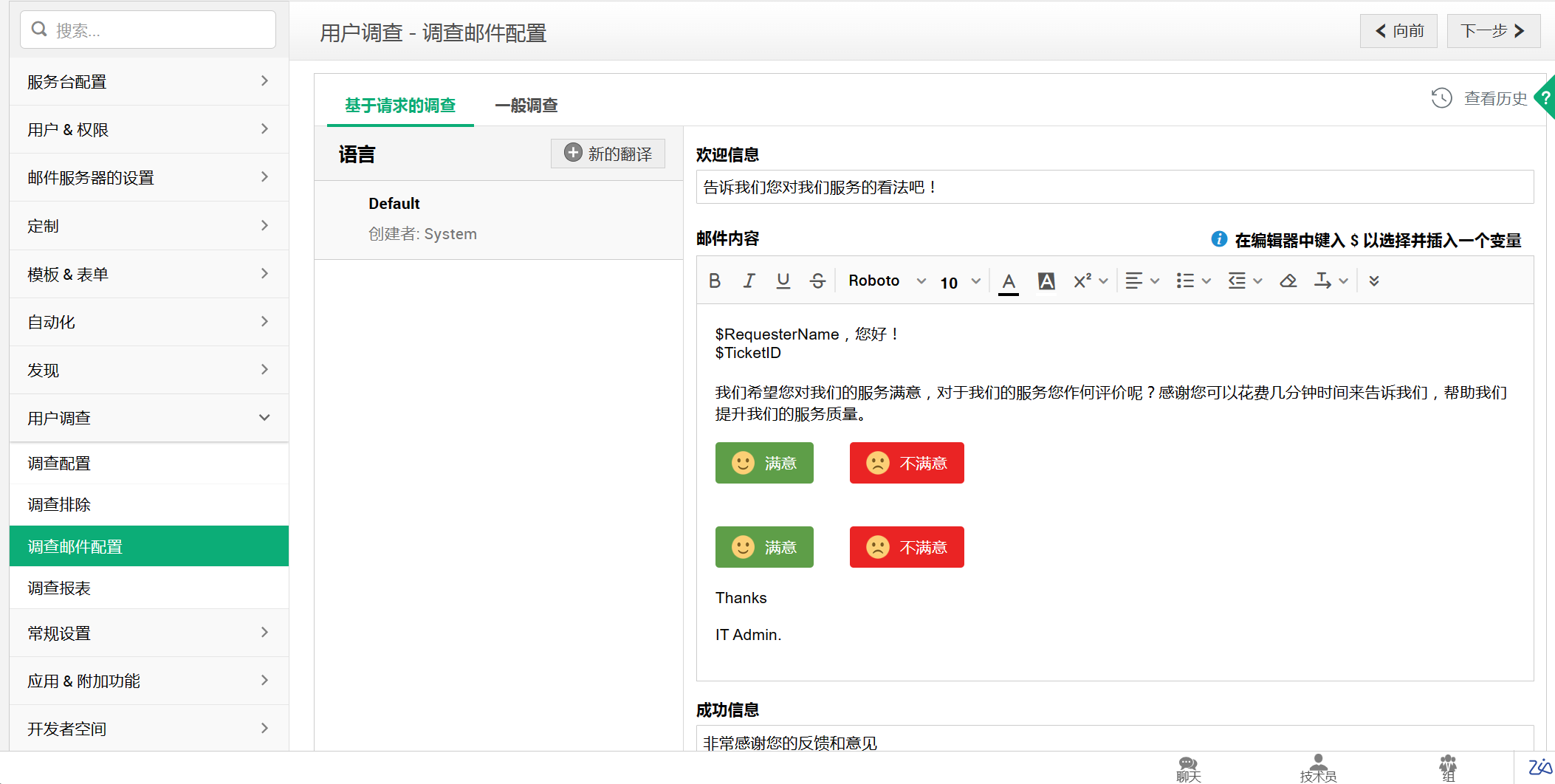Click the $RequesterName variable text

click(777, 334)
